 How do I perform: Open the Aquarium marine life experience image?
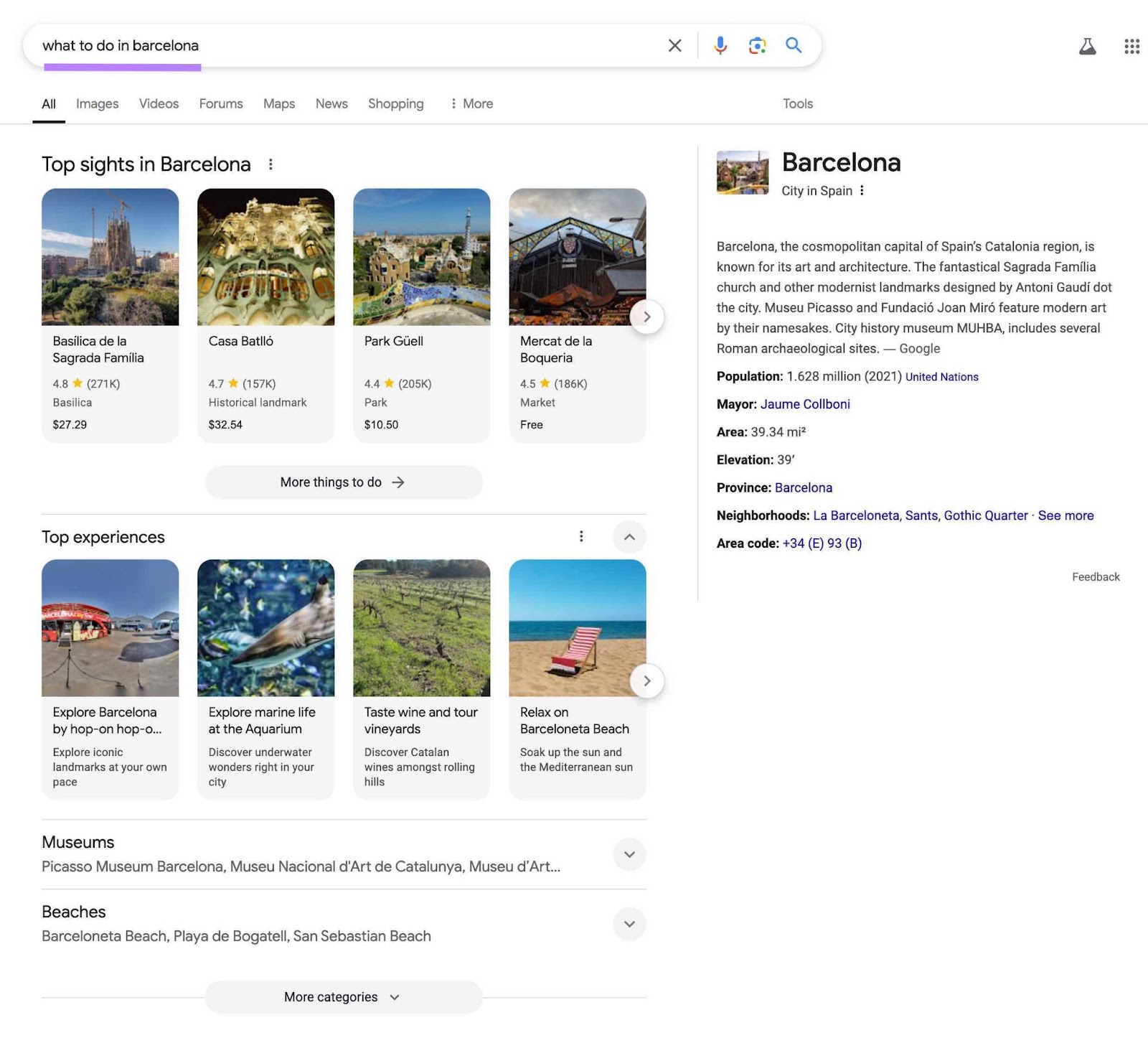265,628
